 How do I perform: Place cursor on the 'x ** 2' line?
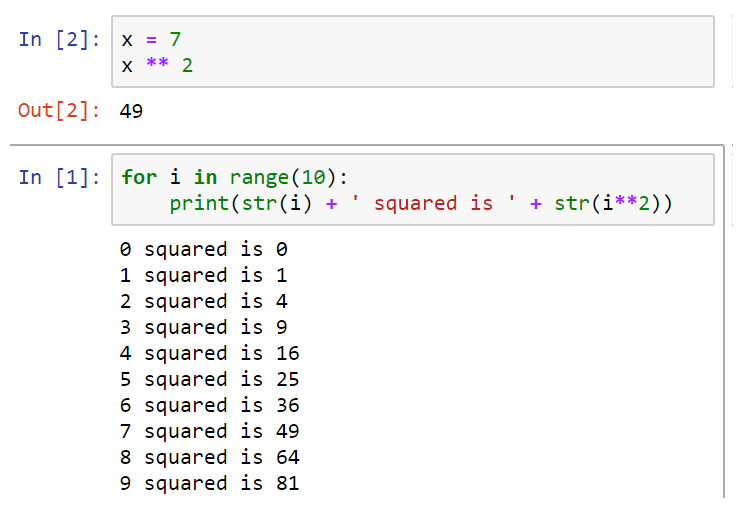coord(157,65)
